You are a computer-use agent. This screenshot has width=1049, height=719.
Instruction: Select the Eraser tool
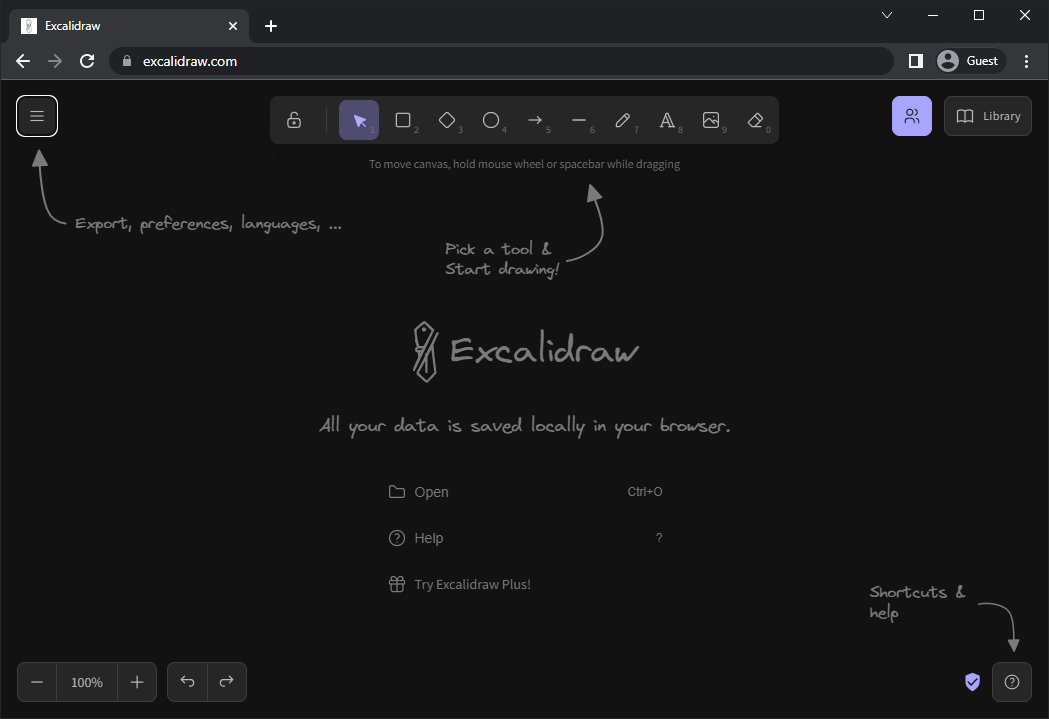(x=755, y=120)
